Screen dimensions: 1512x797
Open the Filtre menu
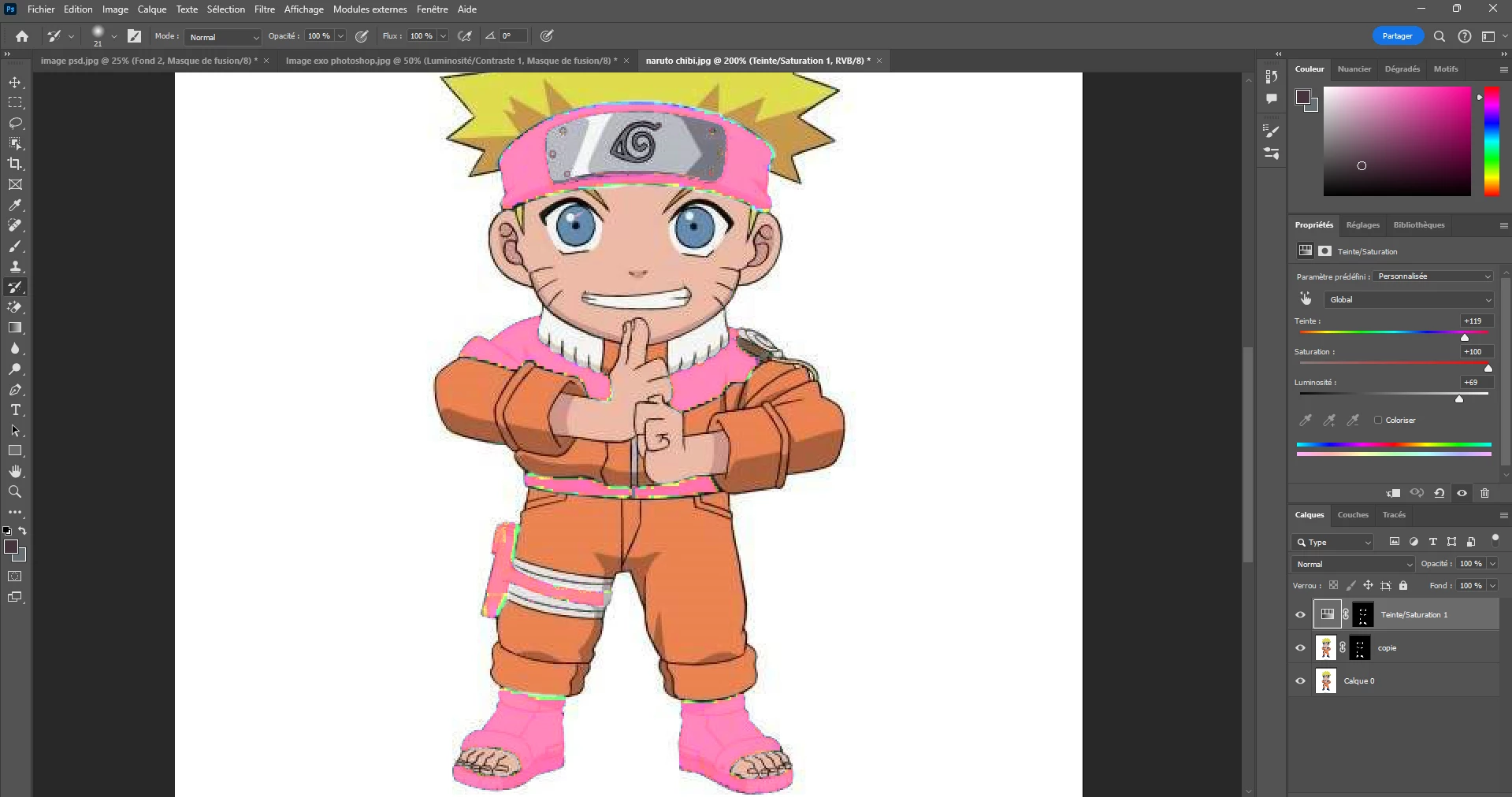(265, 9)
